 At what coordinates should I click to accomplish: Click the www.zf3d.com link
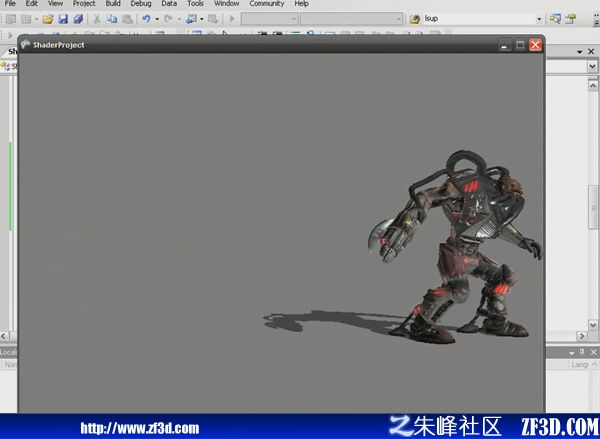coord(140,428)
